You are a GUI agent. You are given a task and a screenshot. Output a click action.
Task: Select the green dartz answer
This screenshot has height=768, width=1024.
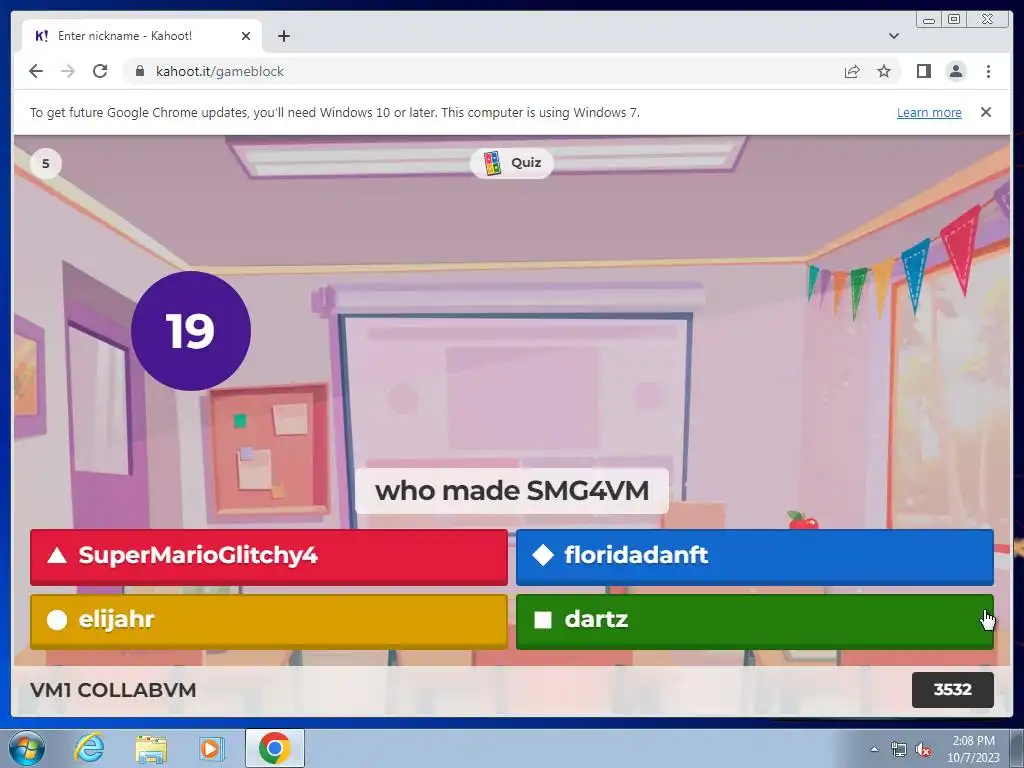point(754,621)
